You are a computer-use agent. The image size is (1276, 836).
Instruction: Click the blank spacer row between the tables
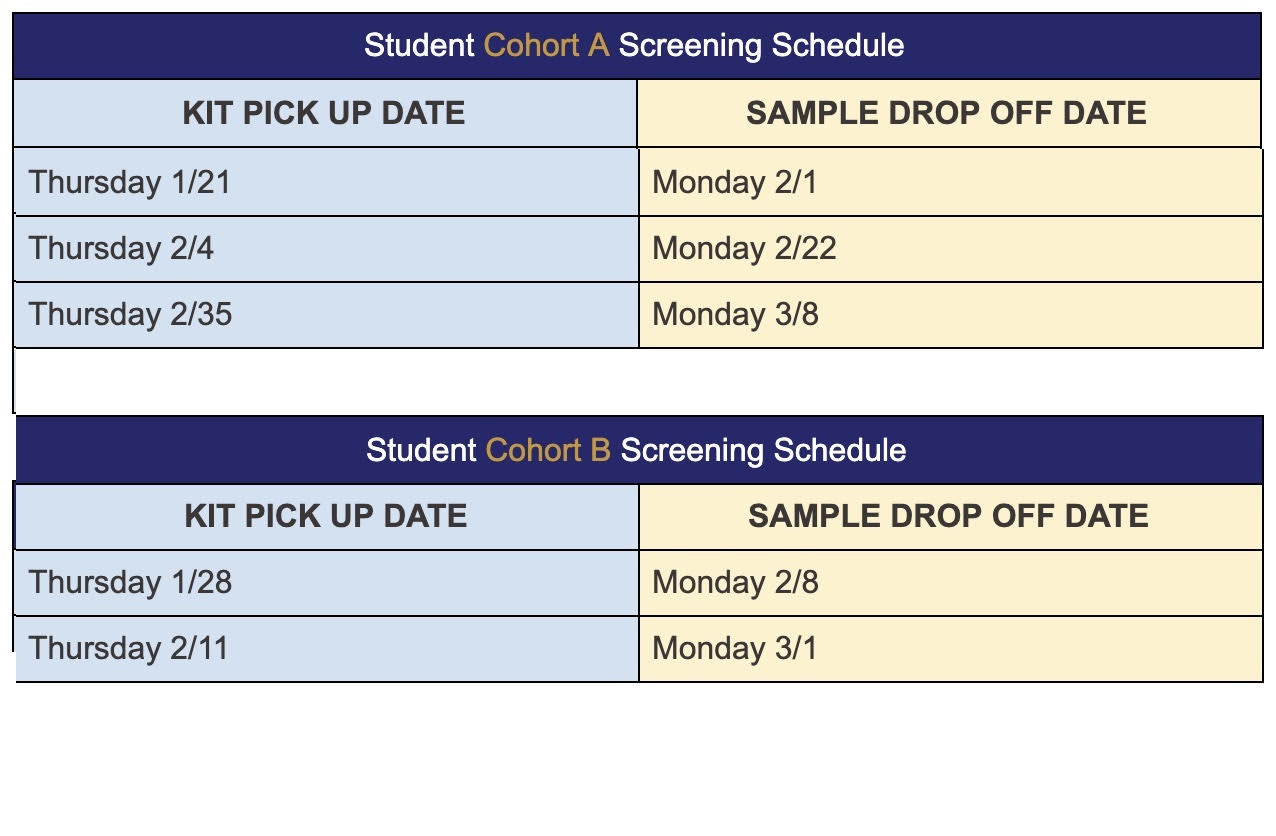pos(638,381)
